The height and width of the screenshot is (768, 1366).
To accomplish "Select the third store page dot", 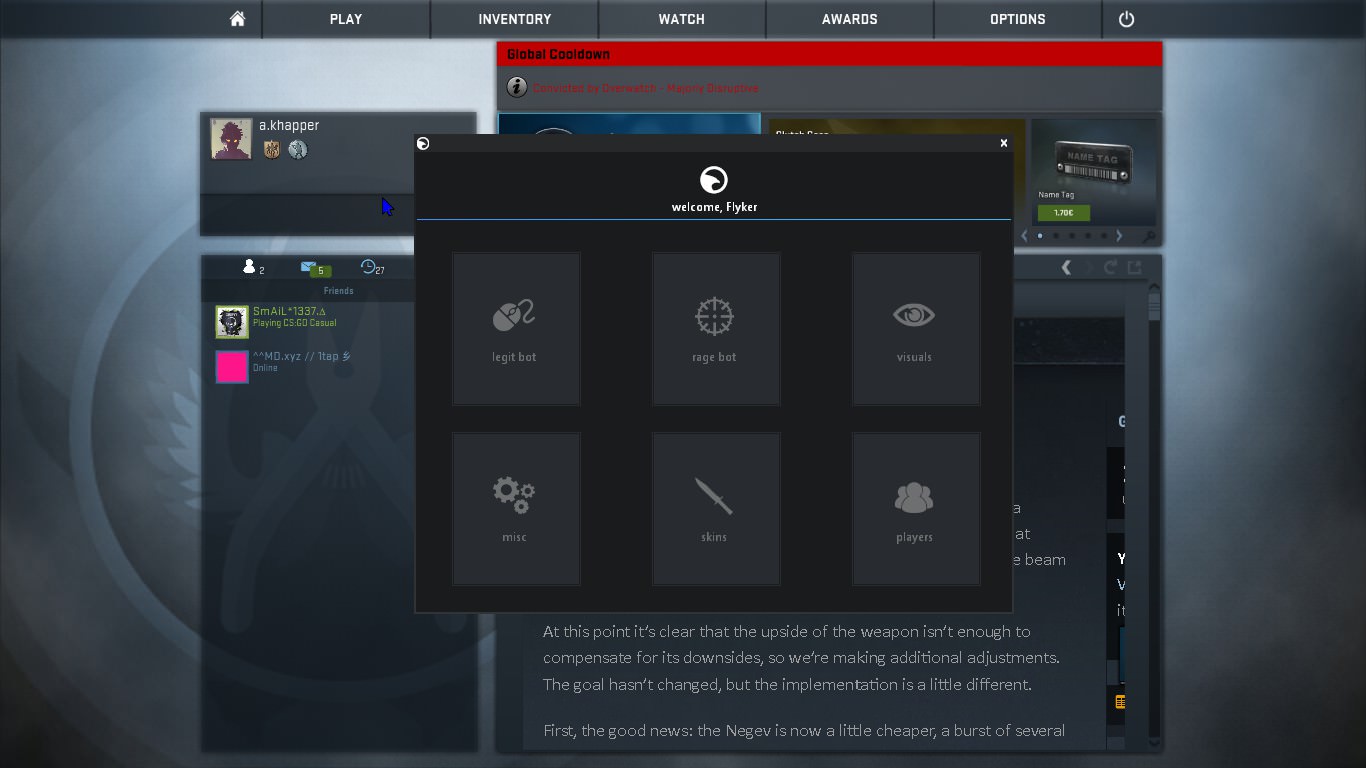I will click(x=1072, y=236).
